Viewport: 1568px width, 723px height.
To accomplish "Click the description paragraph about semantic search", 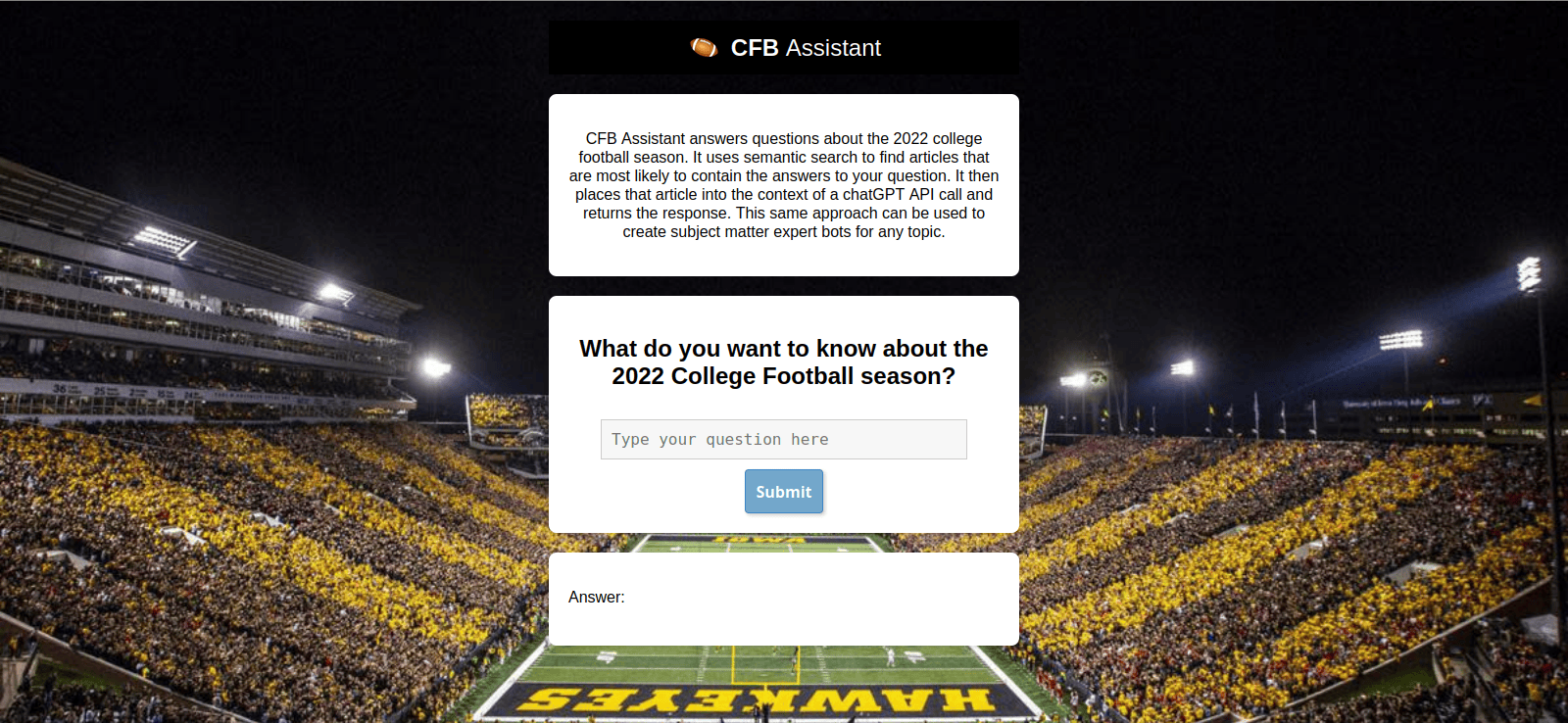I will pos(783,185).
